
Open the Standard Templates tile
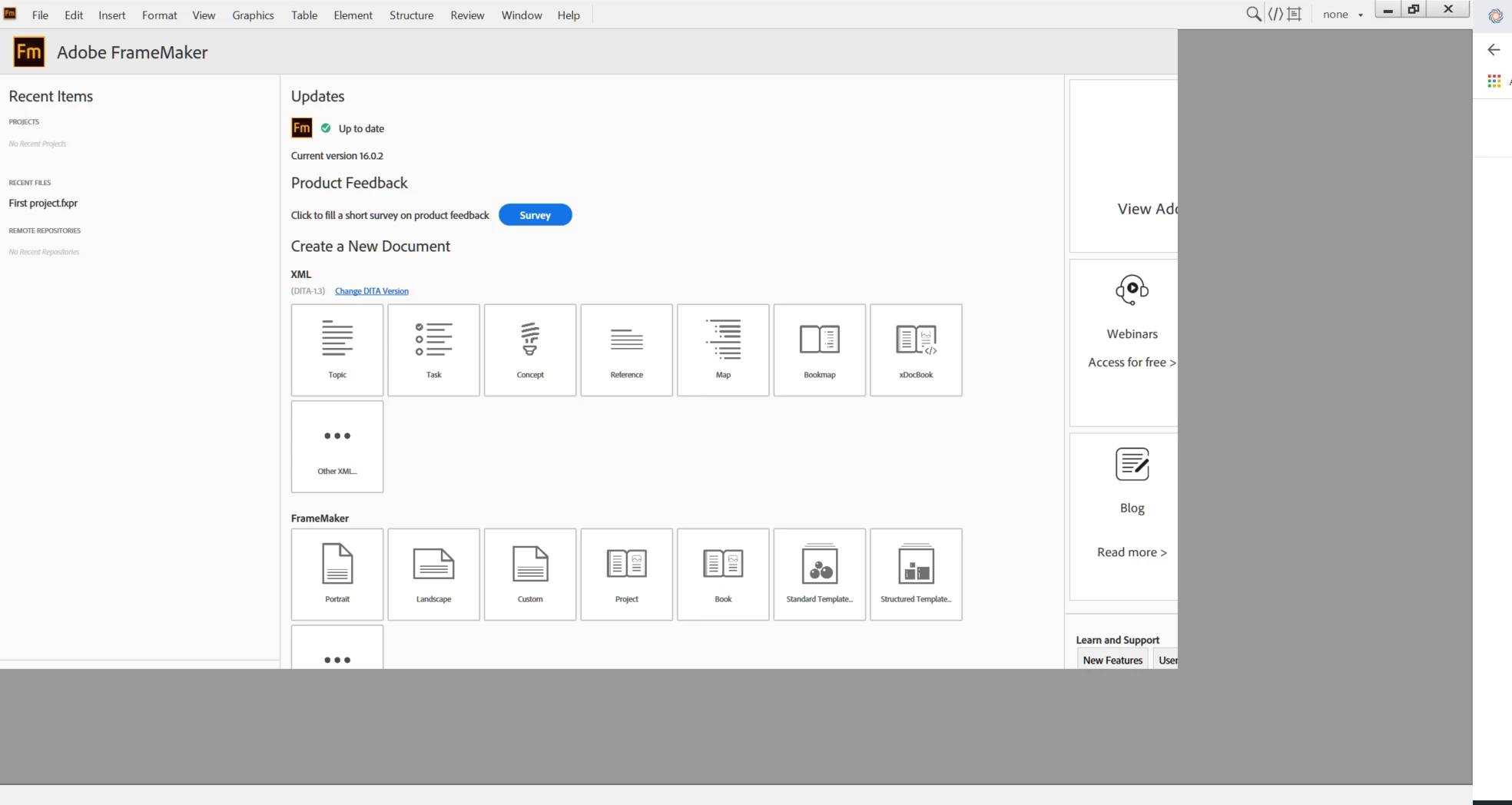[x=820, y=575]
